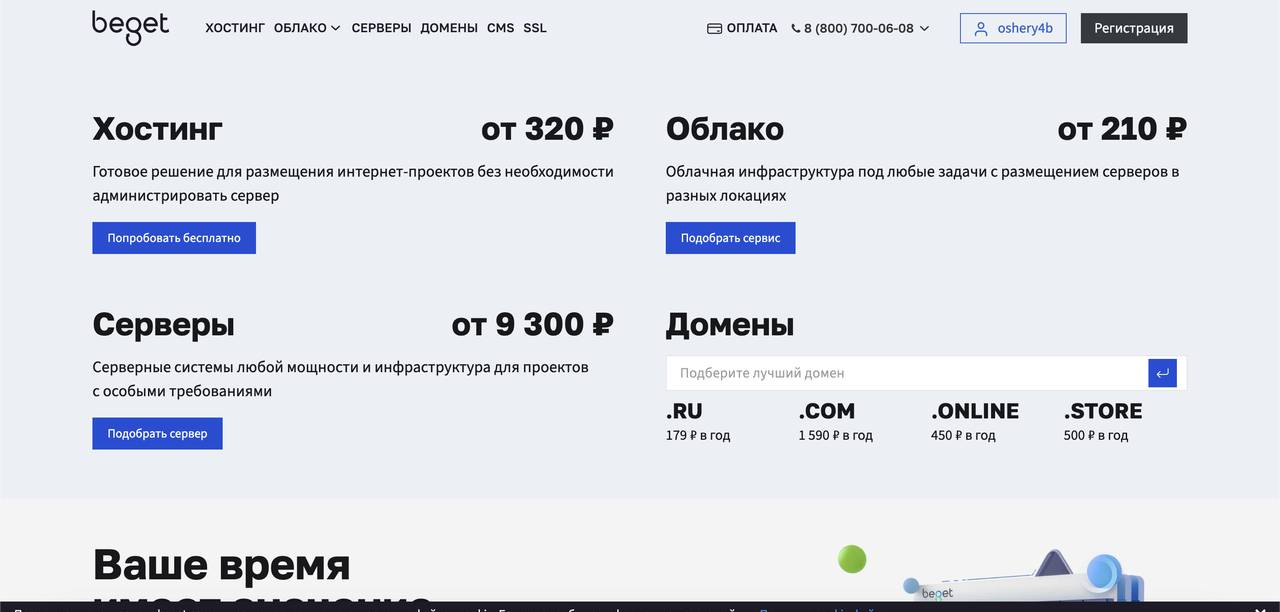Select the cloud description starting 'Облачная инфраструктура'

click(923, 184)
